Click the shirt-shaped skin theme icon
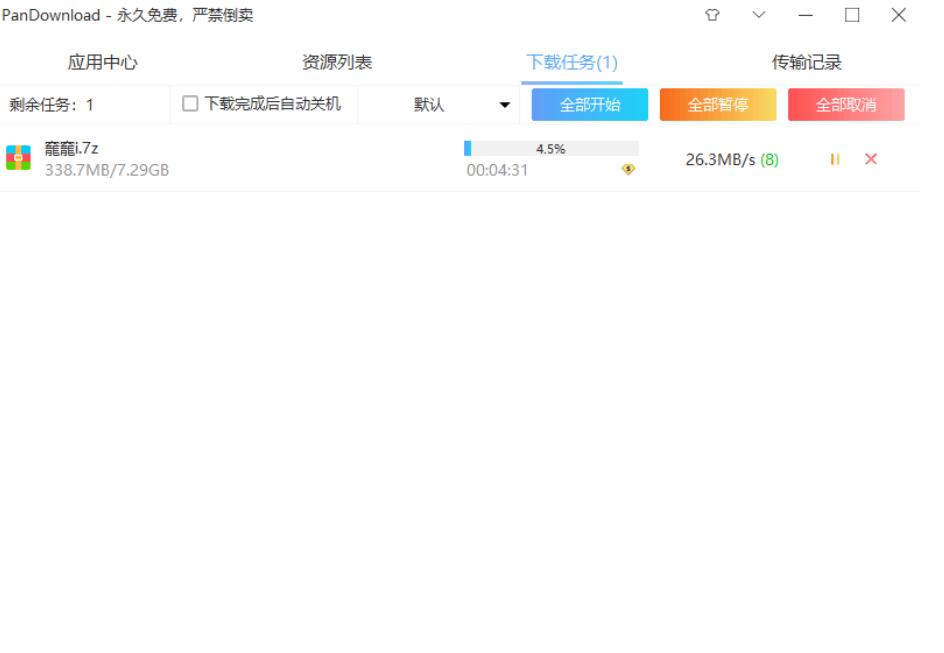Image resolution: width=944 pixels, height=653 pixels. (x=712, y=15)
